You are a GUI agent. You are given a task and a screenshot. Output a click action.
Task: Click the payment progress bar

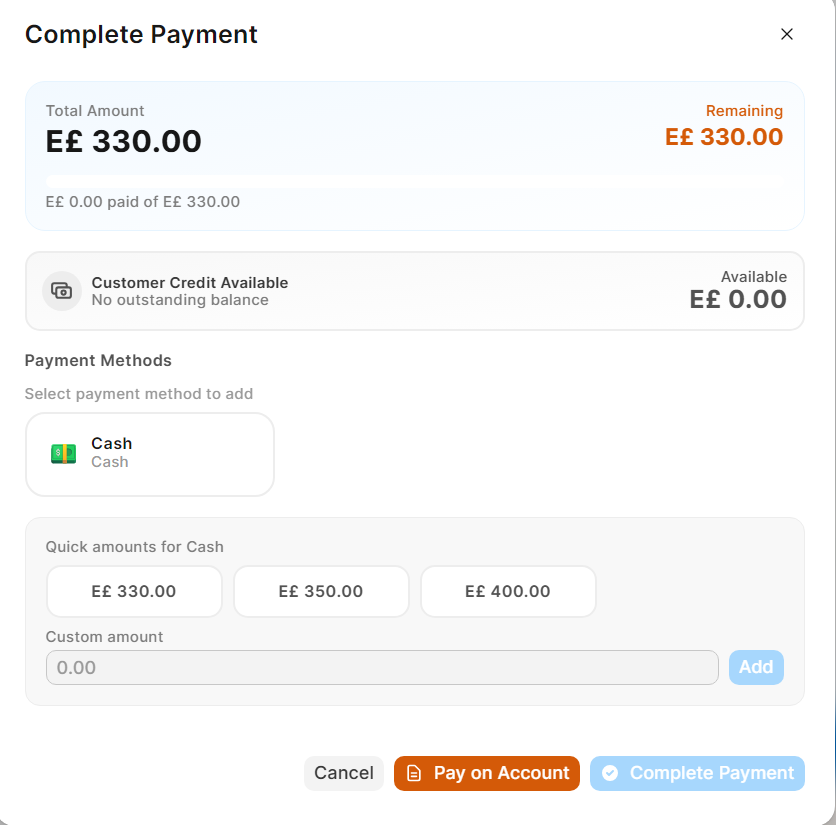[x=414, y=181]
